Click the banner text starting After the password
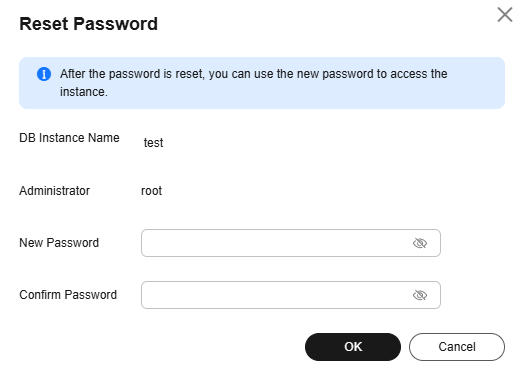The width and height of the screenshot is (530, 377). (254, 83)
